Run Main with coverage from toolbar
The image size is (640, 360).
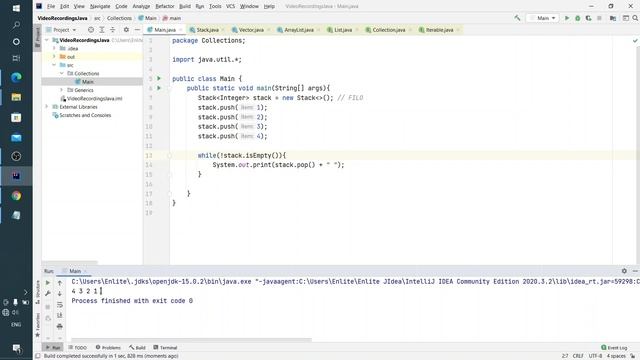tap(588, 18)
